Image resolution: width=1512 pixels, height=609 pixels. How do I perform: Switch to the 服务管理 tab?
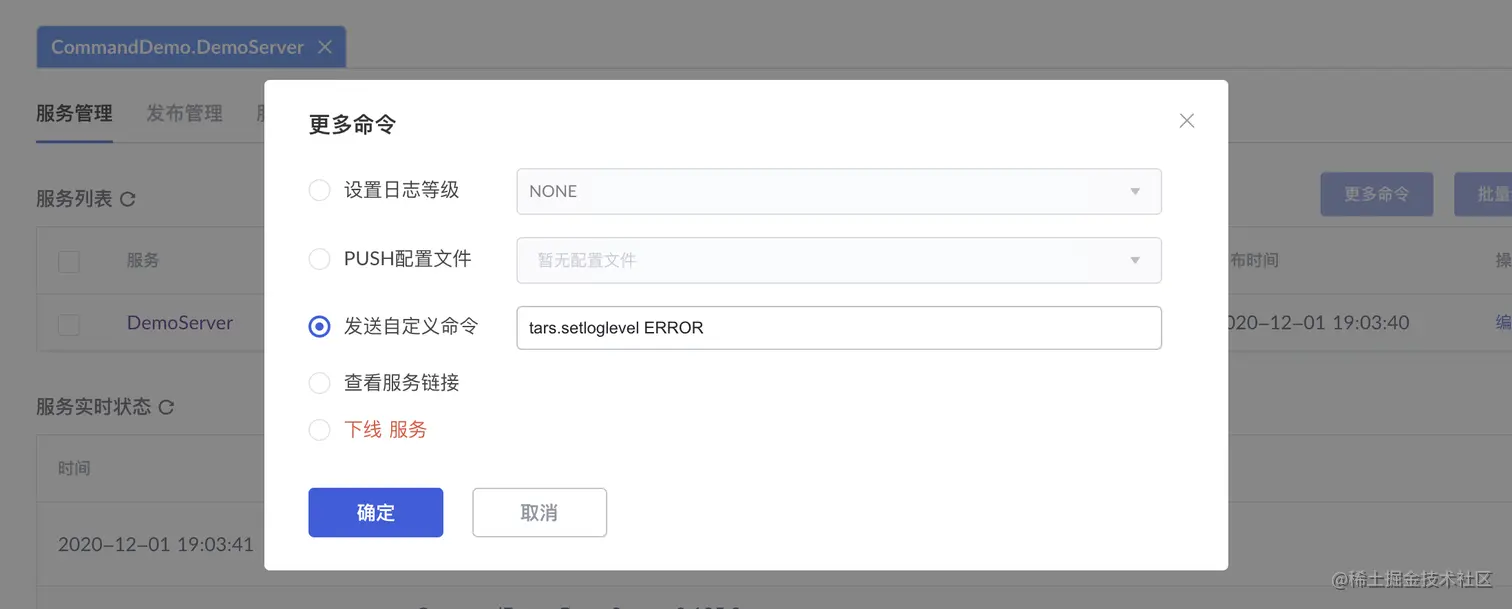[74, 114]
